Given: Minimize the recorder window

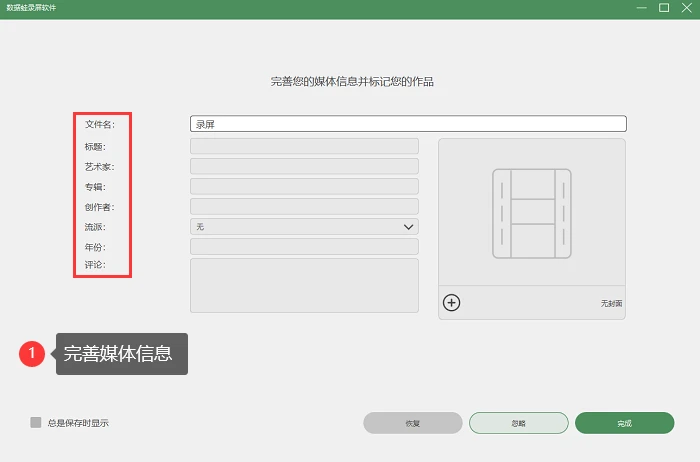Looking at the screenshot, I should pos(642,8).
